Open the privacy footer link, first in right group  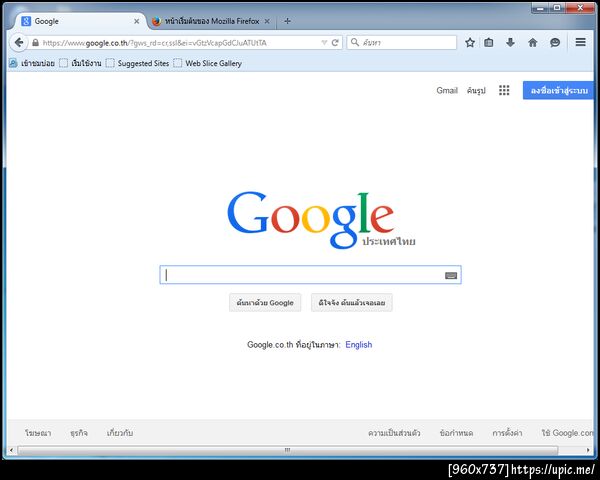tap(394, 433)
